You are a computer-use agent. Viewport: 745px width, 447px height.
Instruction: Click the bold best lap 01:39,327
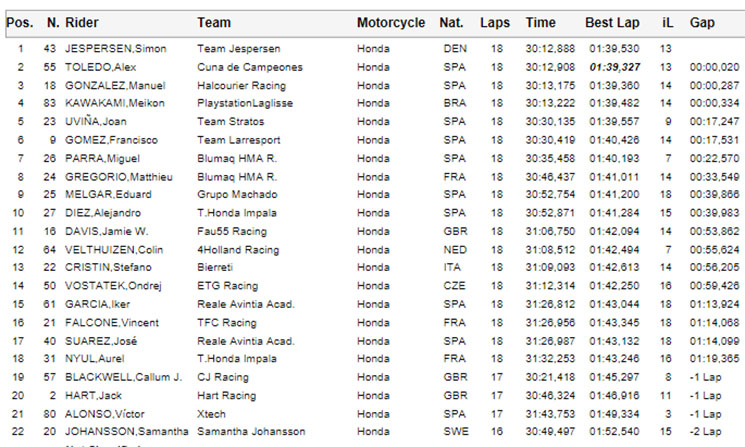click(x=615, y=67)
